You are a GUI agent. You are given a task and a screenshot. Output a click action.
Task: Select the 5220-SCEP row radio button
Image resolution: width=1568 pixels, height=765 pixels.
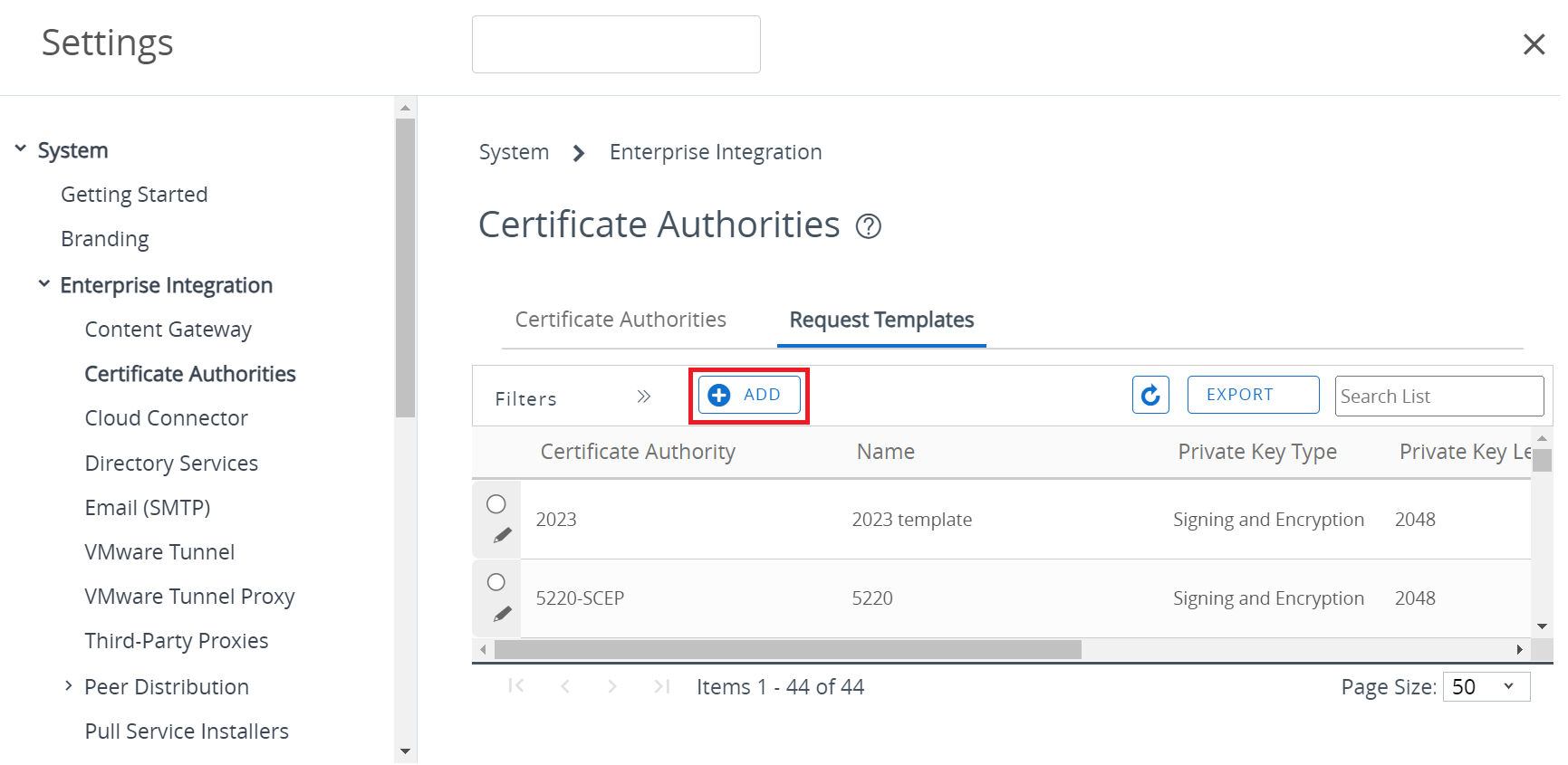[x=496, y=582]
